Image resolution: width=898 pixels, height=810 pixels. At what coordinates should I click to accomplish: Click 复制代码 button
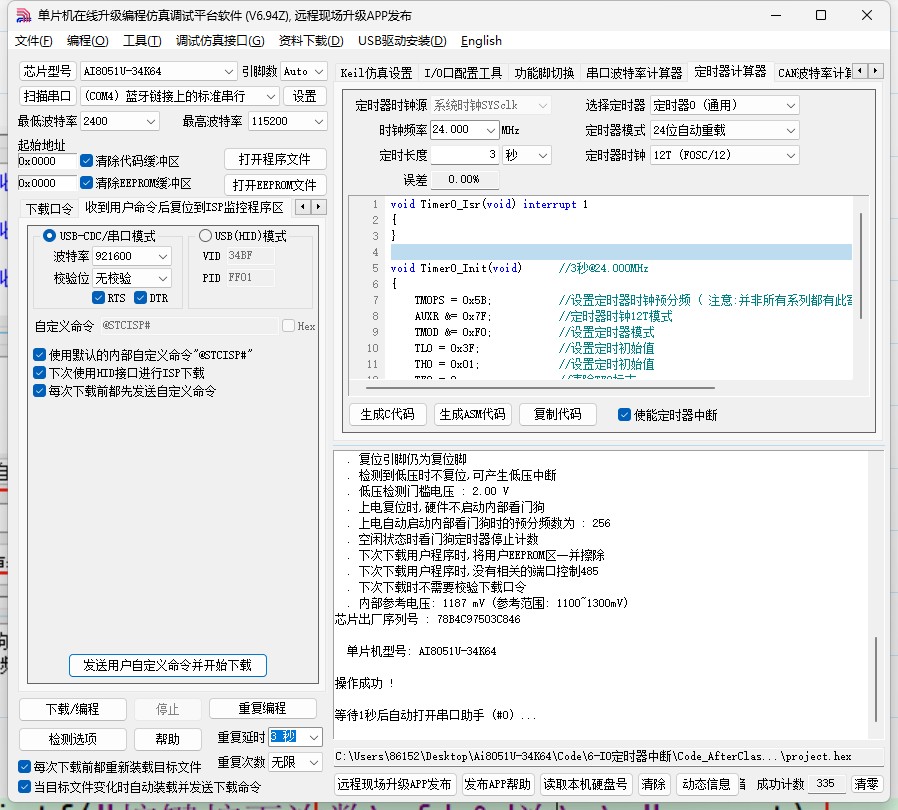pos(558,414)
